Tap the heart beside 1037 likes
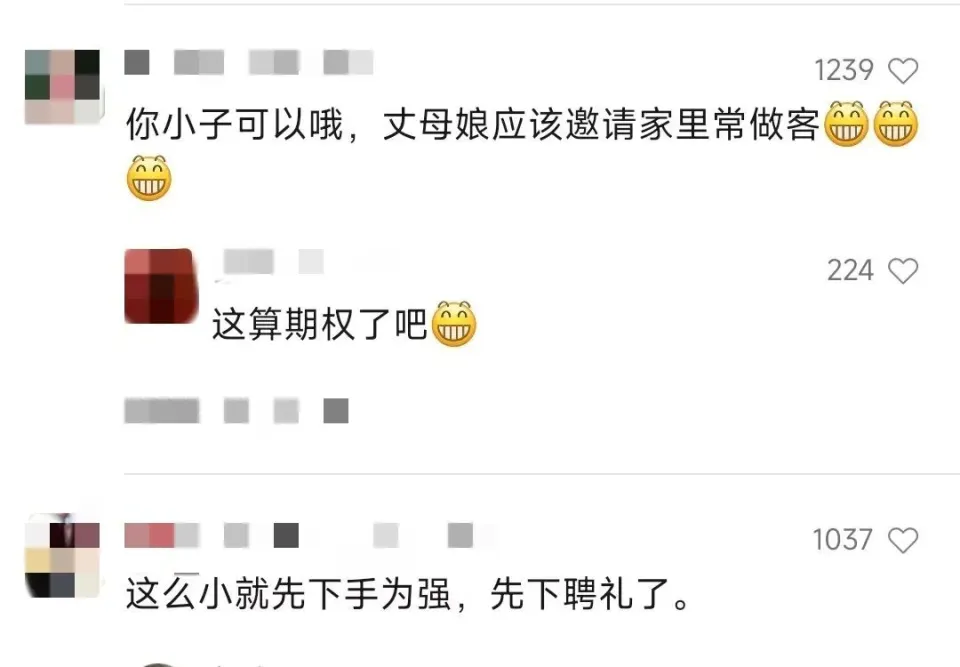The height and width of the screenshot is (667, 960). 903,540
